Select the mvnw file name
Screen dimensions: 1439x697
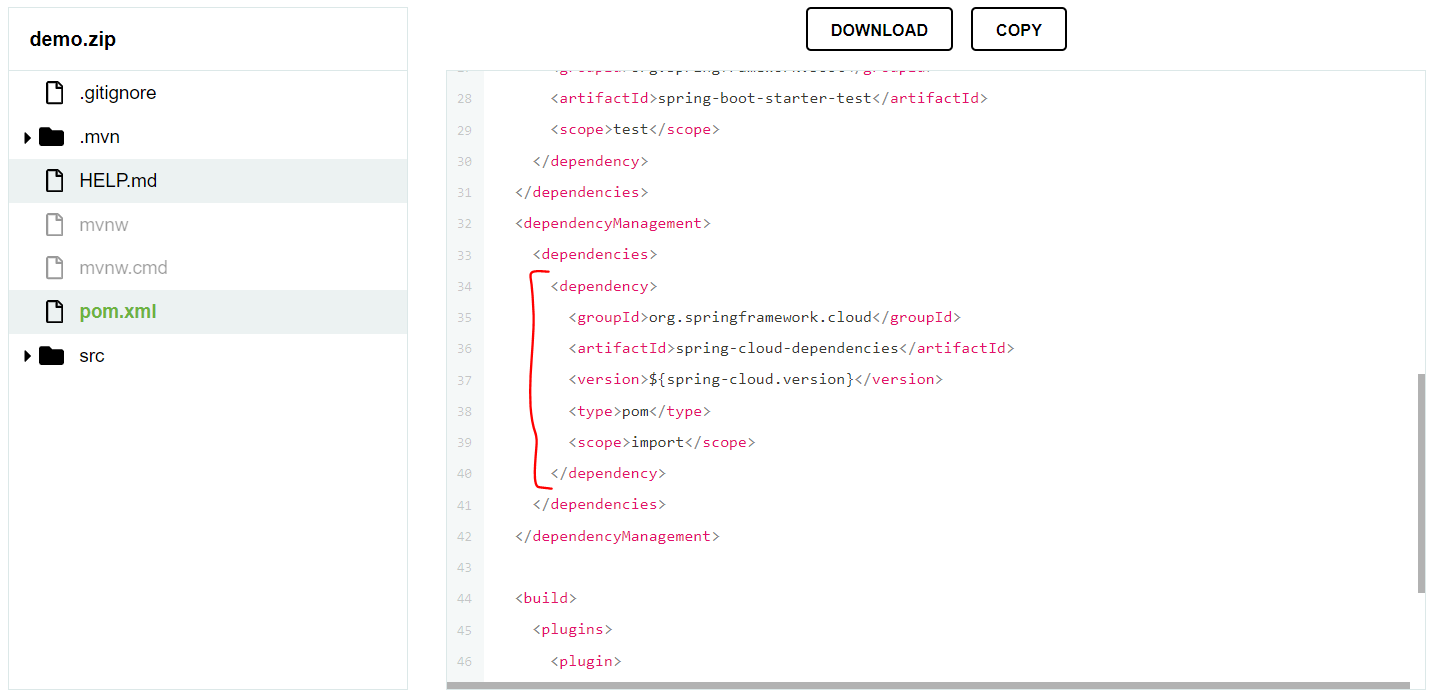point(104,224)
